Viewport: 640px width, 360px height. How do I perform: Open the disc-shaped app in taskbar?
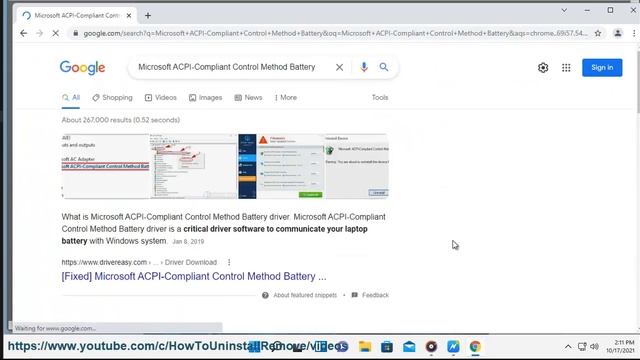click(431, 347)
